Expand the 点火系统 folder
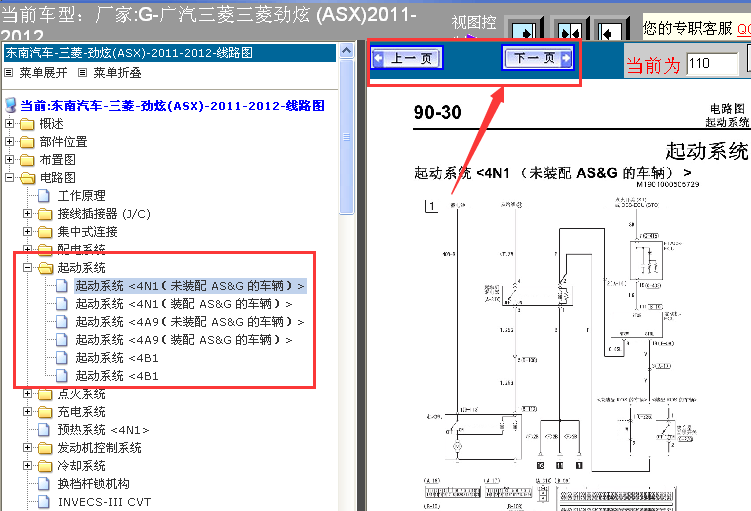This screenshot has height=511, width=751. 27,394
